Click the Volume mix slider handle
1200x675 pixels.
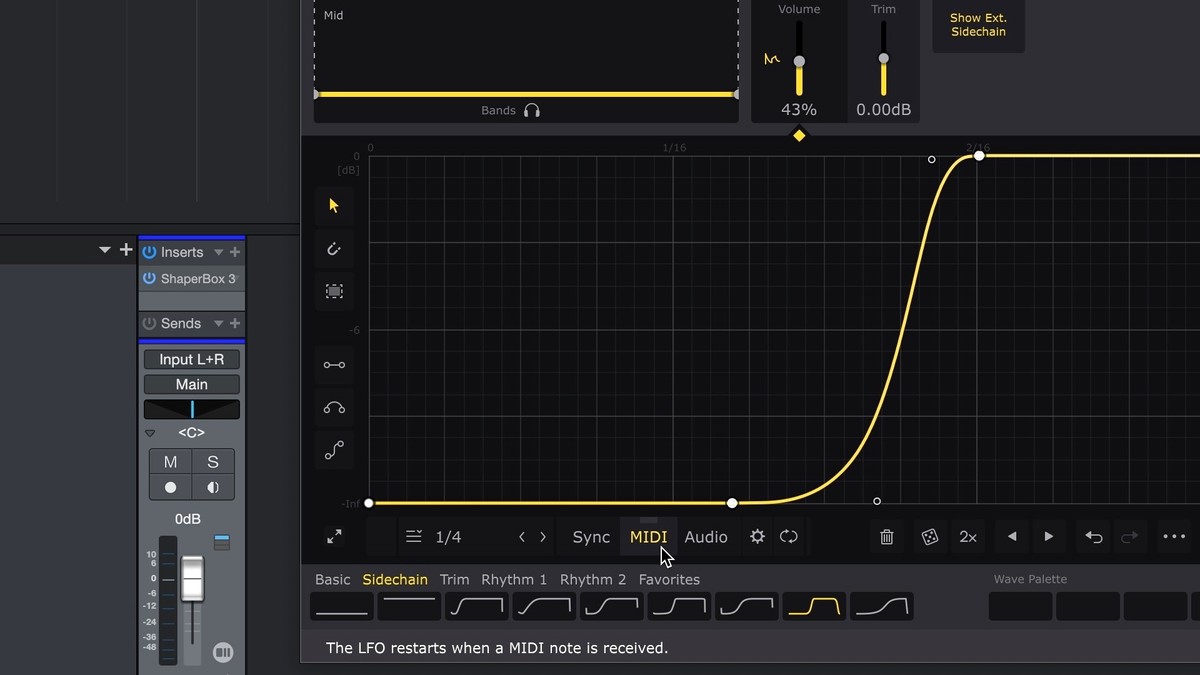(x=799, y=61)
